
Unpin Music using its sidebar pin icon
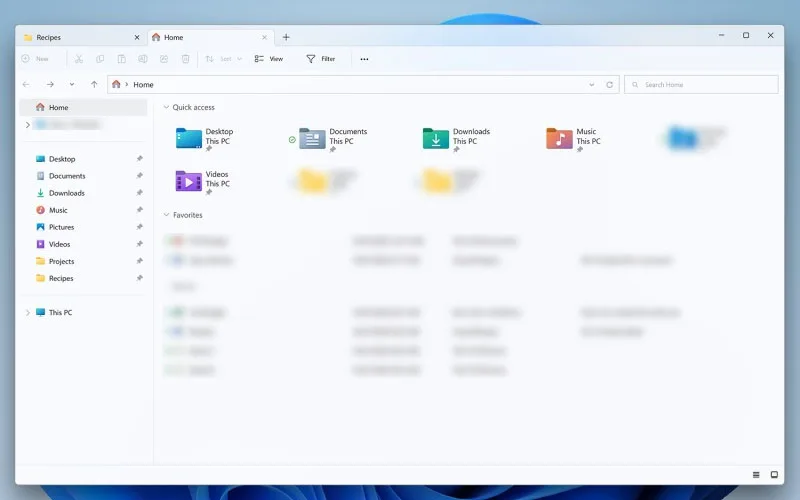coord(139,210)
